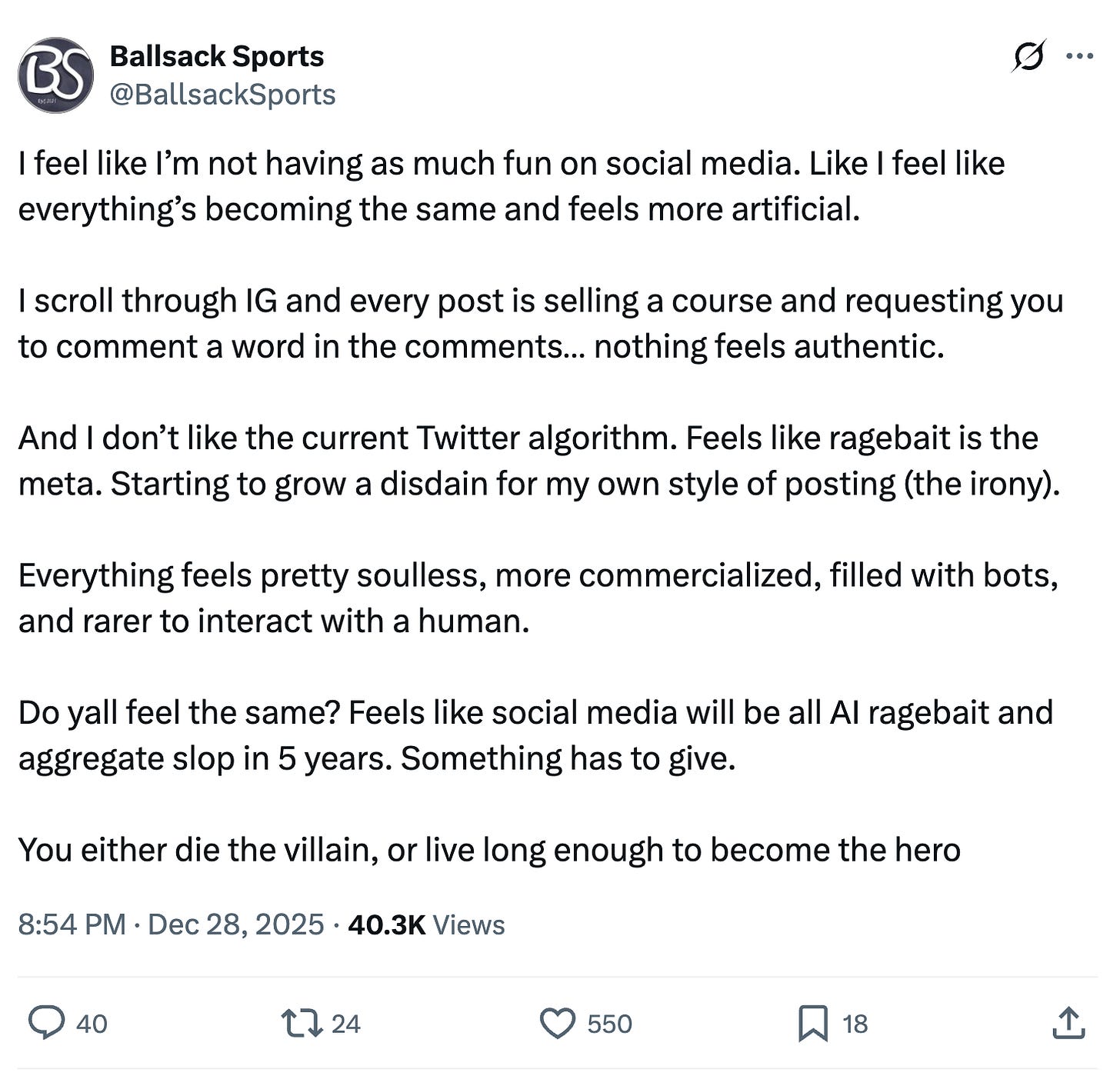
Task: Open the Ballsack Sports display name link
Action: click(x=216, y=56)
